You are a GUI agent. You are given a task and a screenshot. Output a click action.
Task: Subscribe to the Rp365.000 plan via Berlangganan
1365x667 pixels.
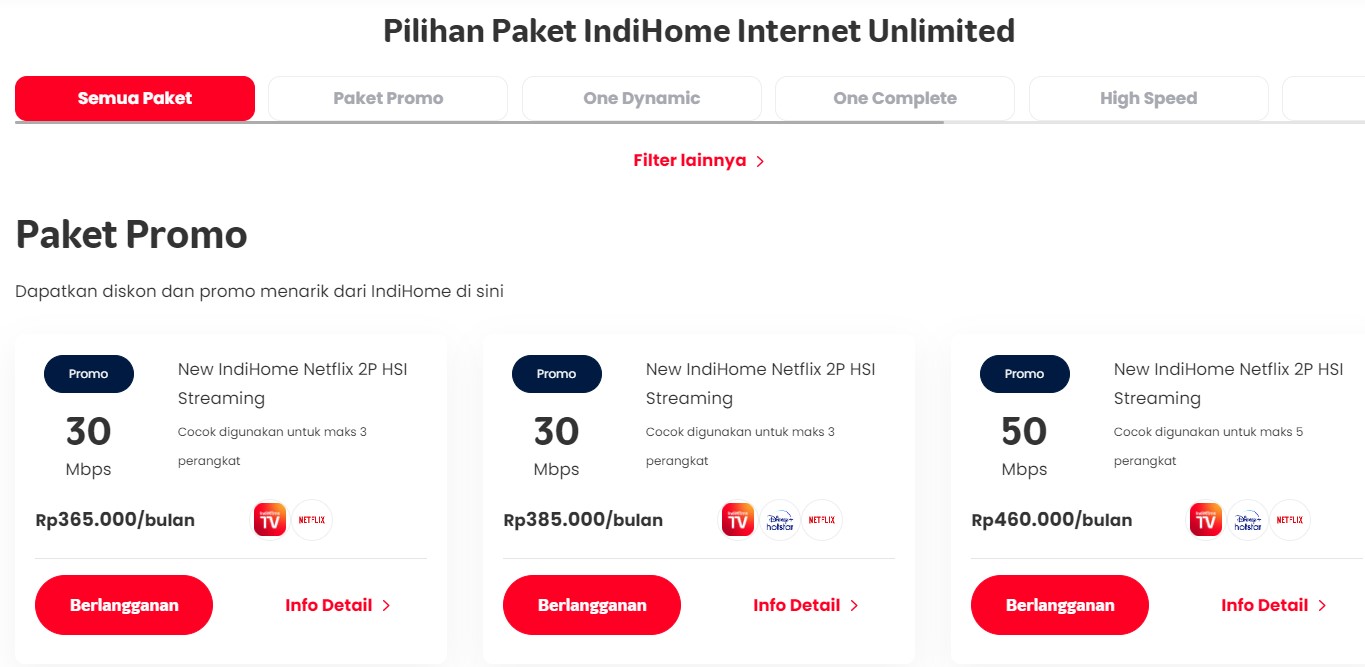point(124,604)
